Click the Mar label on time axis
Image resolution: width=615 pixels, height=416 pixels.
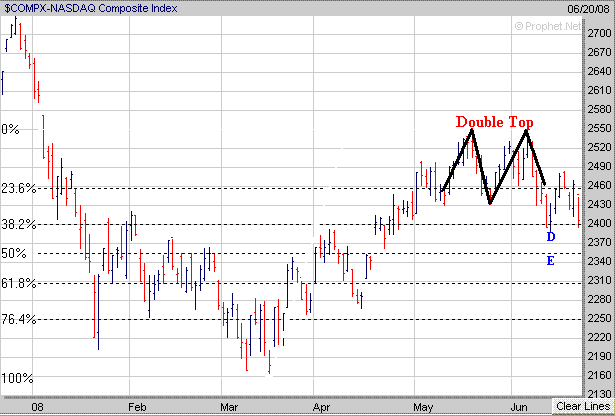coord(229,407)
